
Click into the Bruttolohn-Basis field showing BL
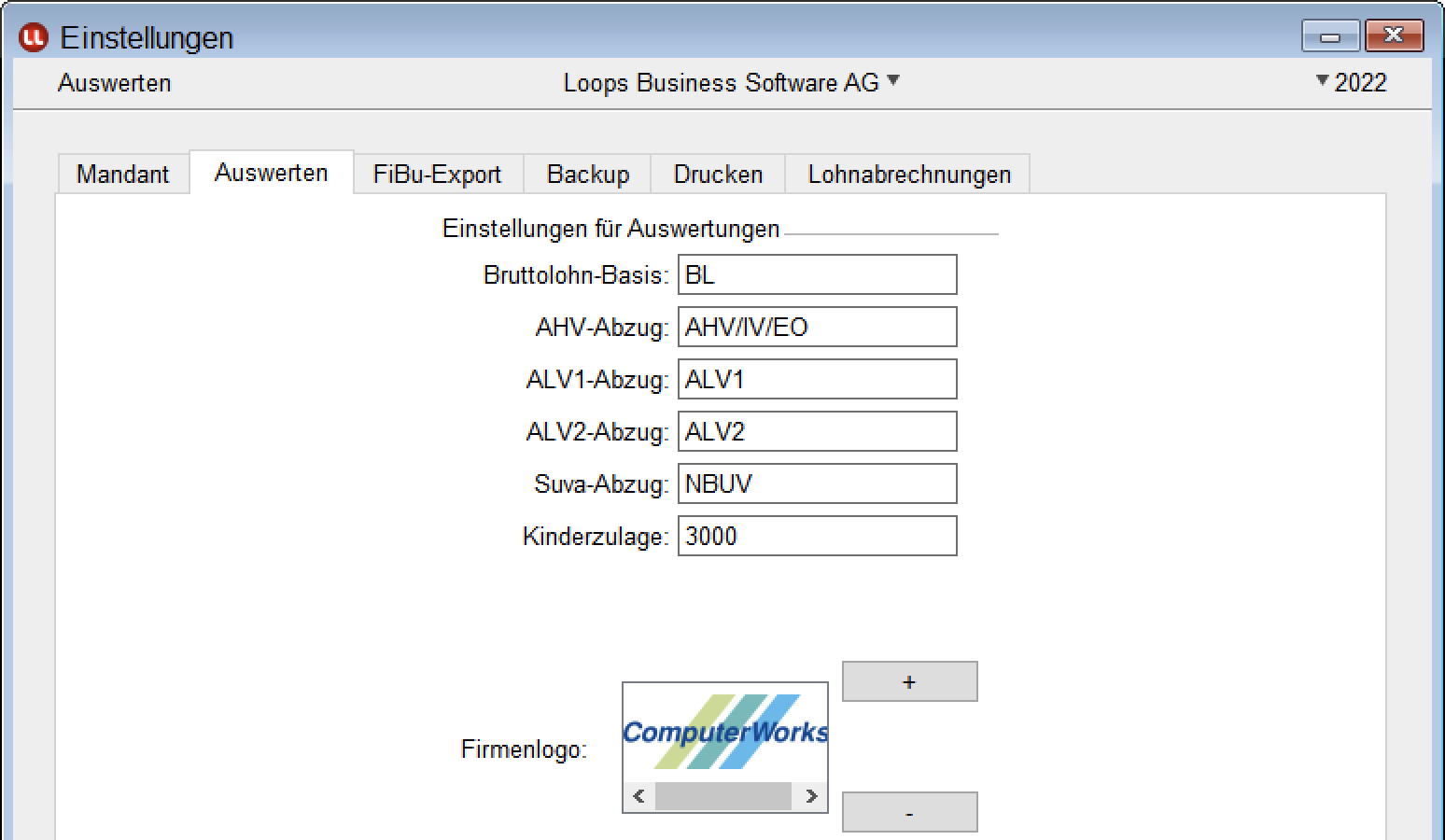click(817, 274)
